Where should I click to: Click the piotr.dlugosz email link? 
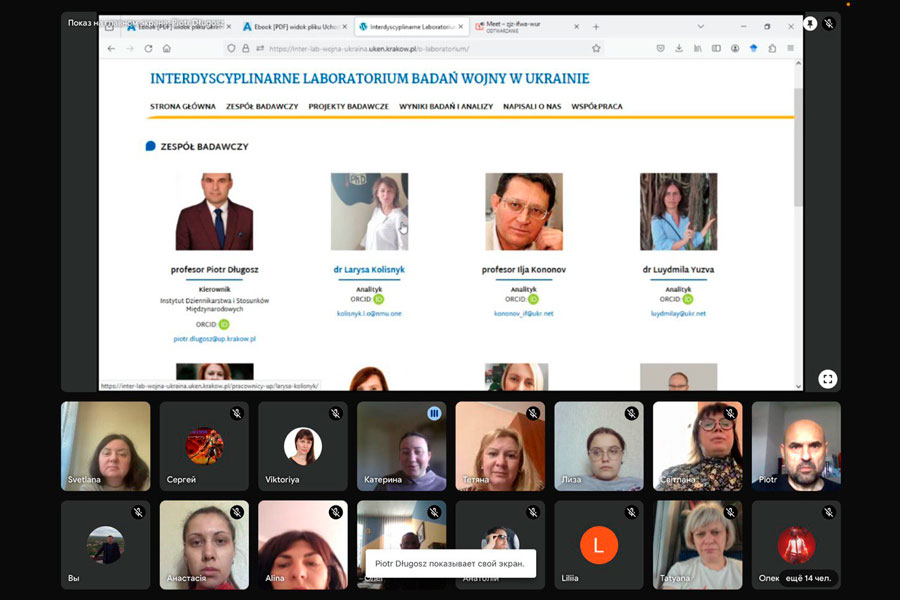click(x=215, y=339)
